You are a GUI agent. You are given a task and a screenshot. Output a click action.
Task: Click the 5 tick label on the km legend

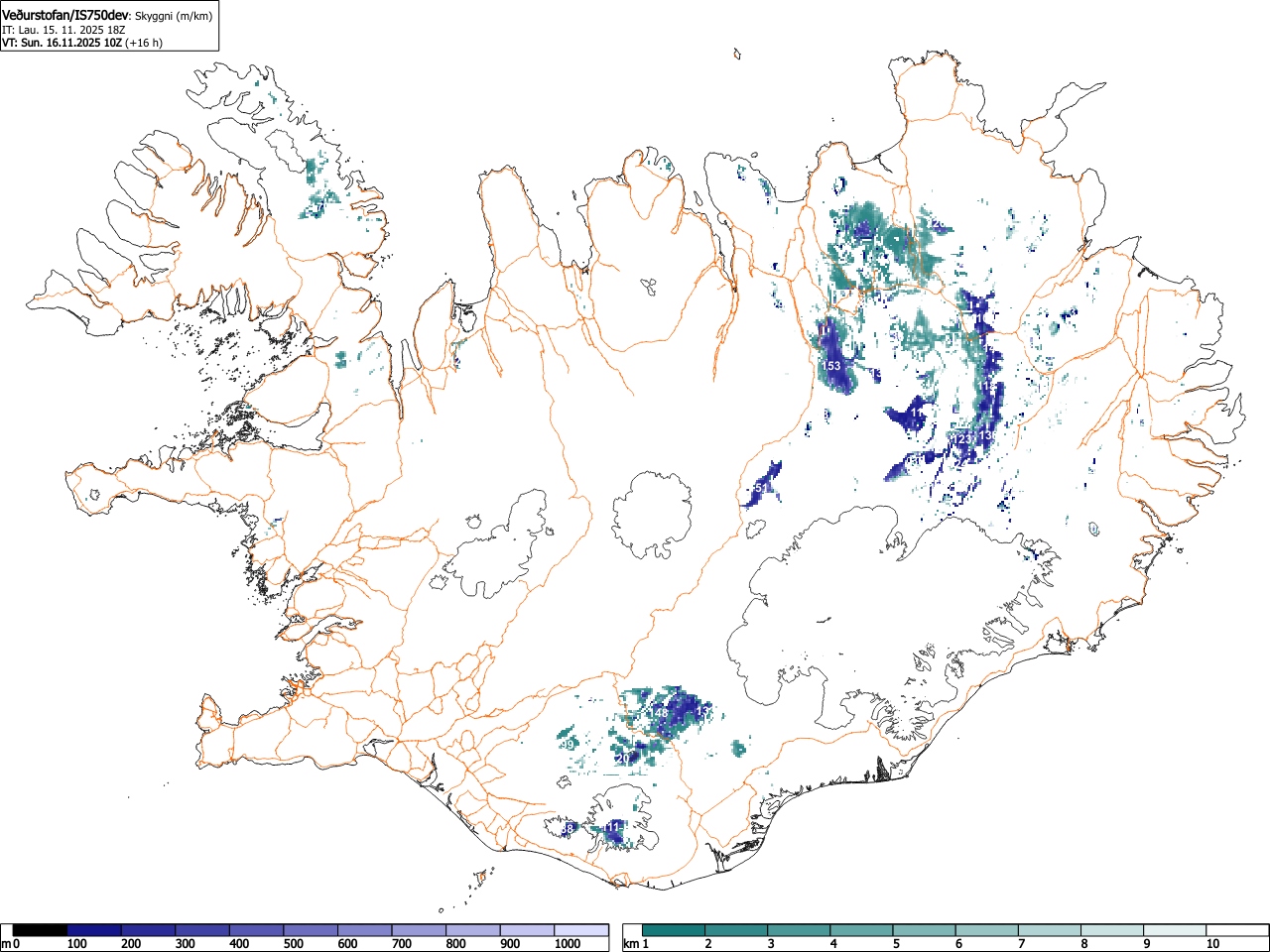pos(896,944)
